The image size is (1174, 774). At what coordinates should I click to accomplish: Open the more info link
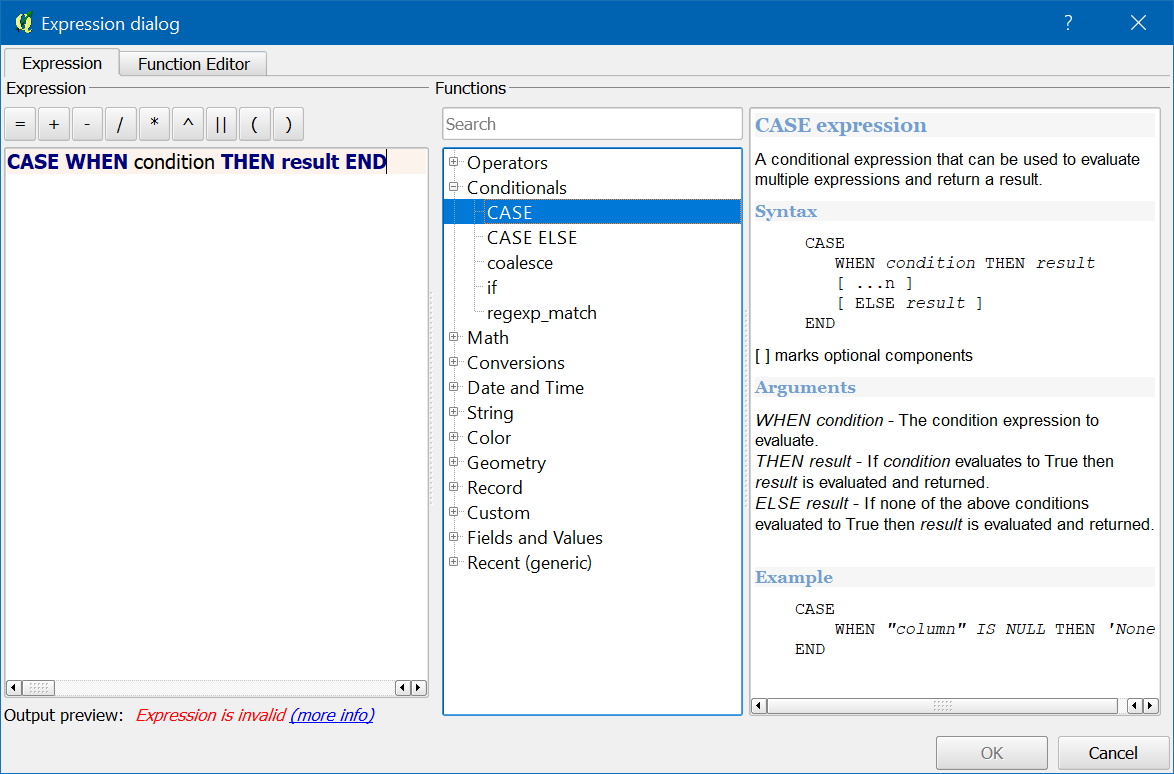[332, 715]
